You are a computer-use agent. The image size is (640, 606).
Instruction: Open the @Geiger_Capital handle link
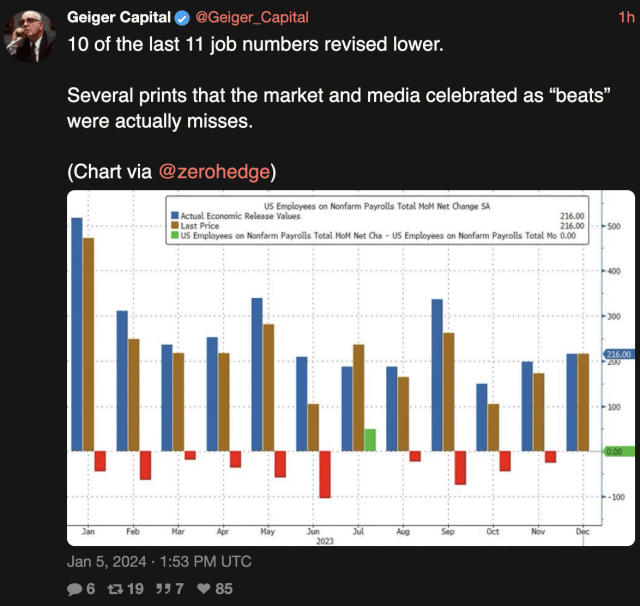(x=252, y=18)
